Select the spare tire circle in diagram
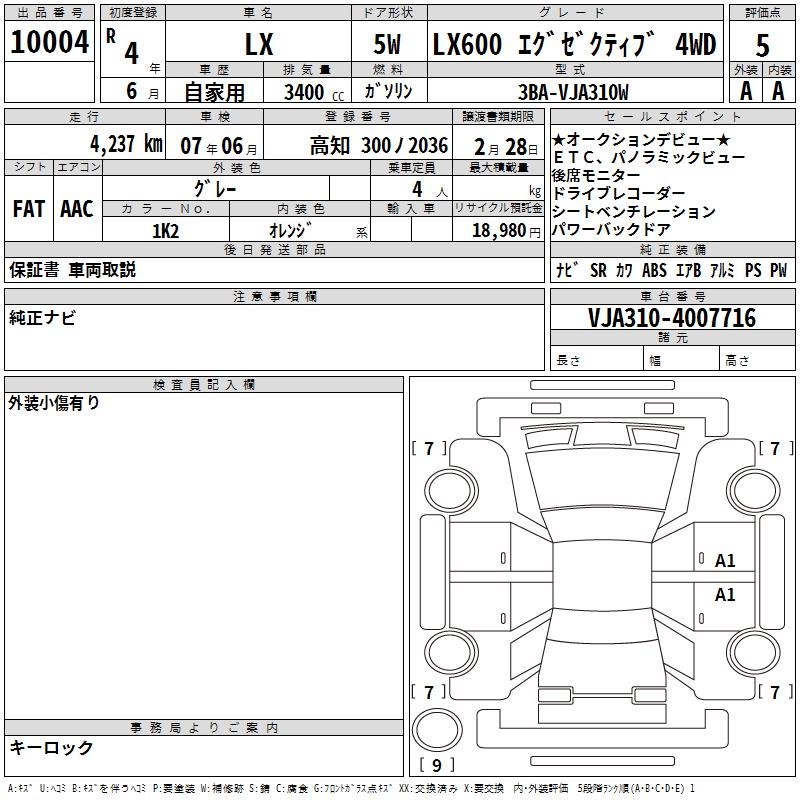 coord(437,730)
